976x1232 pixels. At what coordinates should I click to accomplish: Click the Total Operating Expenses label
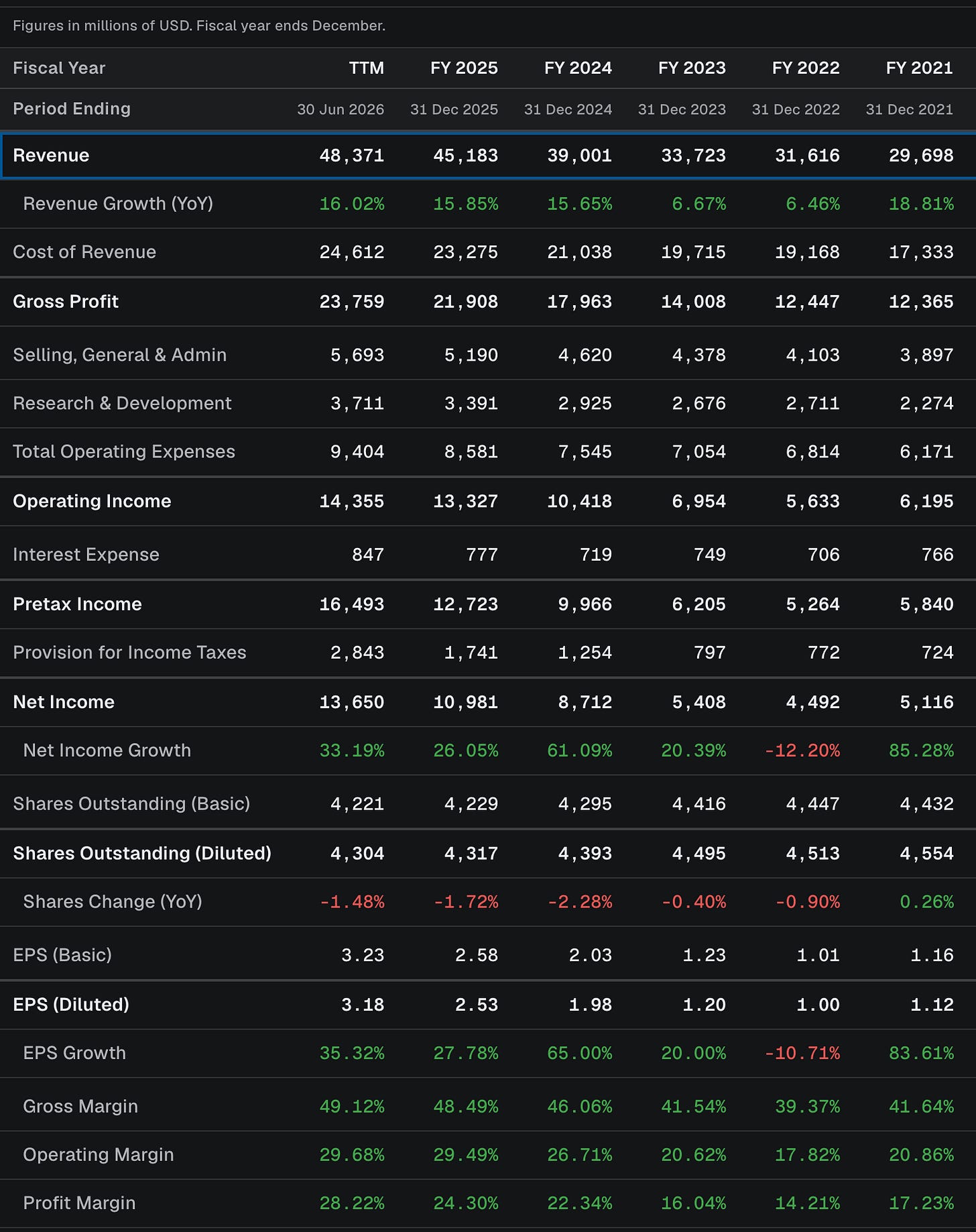[124, 451]
